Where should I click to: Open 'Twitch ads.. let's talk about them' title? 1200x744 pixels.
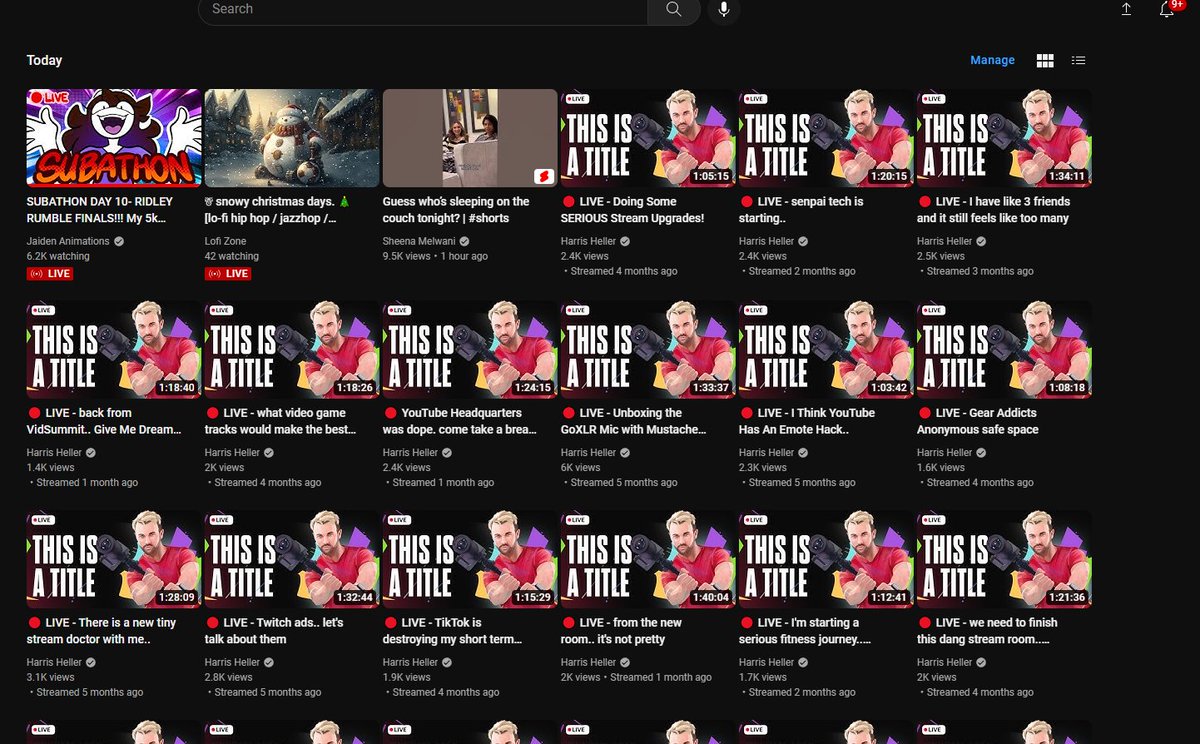[275, 631]
